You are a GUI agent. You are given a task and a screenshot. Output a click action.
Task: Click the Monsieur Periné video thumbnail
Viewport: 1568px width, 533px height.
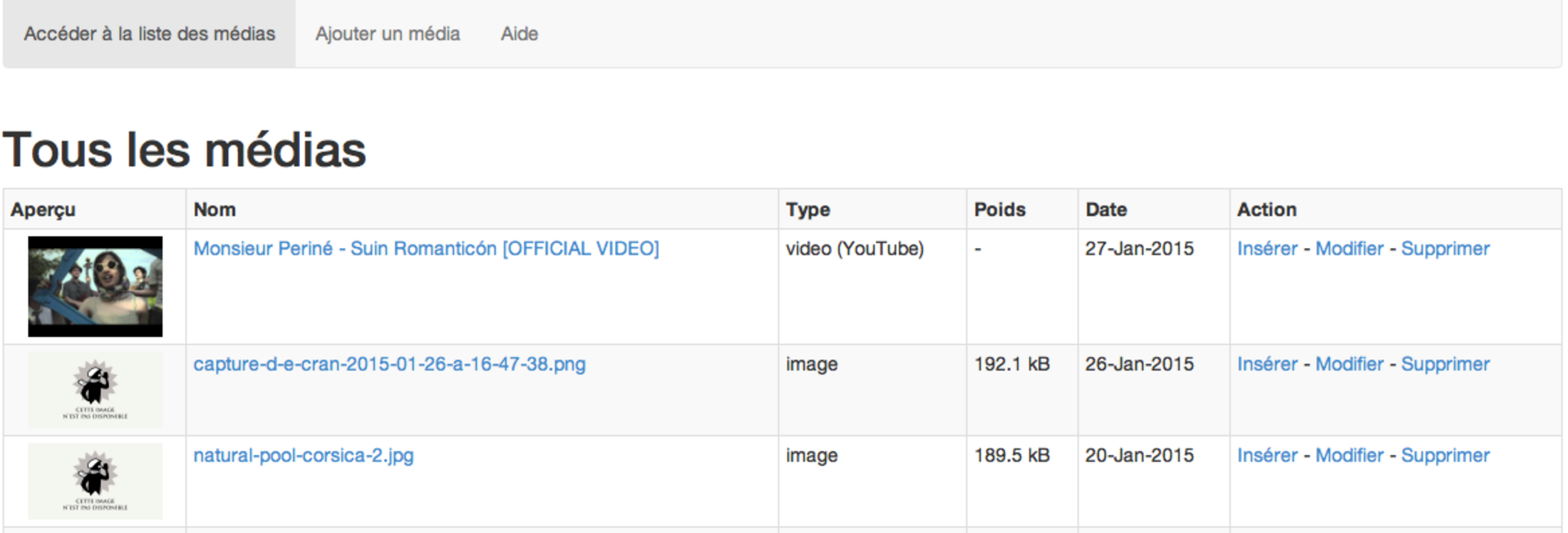tap(95, 286)
